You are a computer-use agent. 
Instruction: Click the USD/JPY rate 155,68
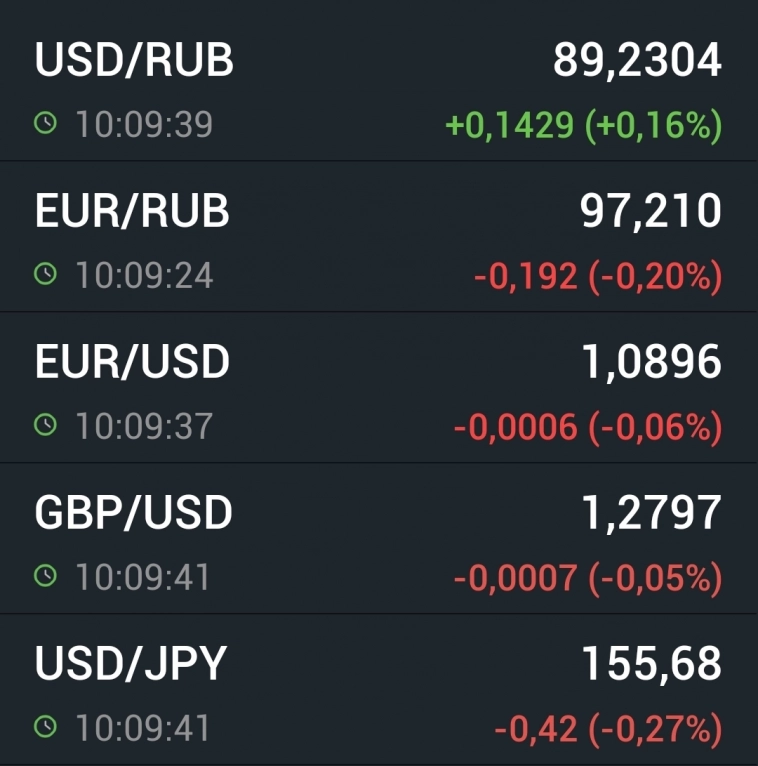pyautogui.click(x=651, y=664)
